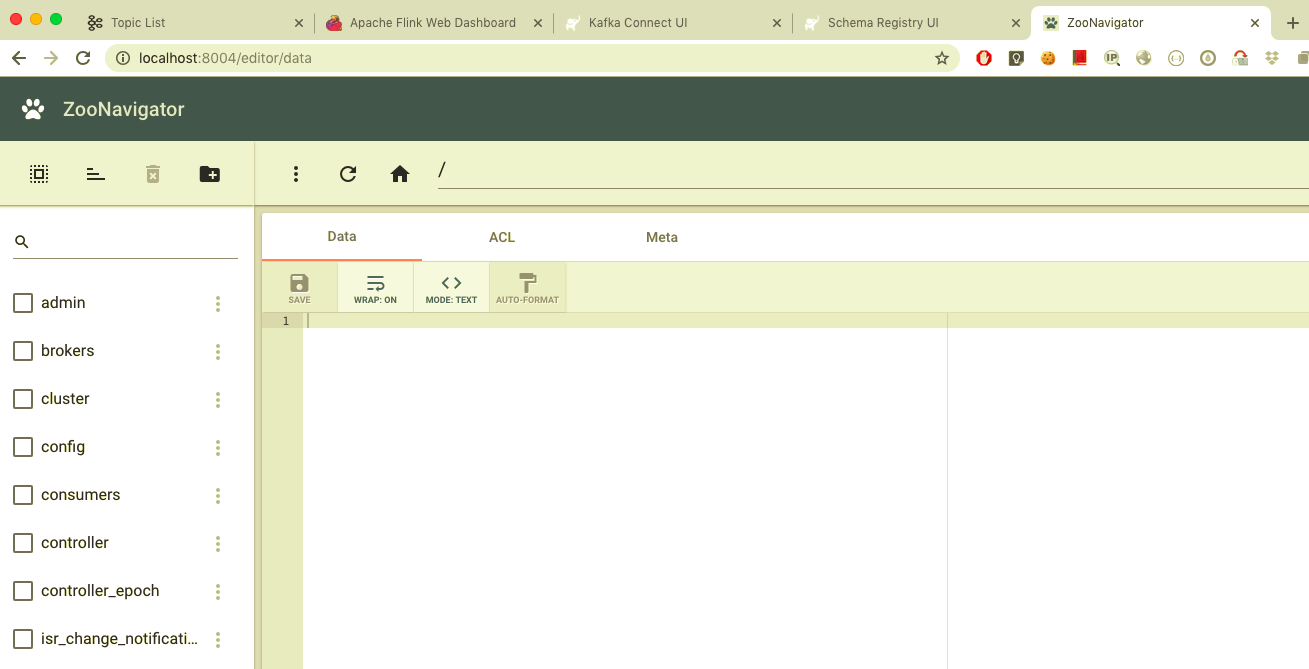Click the search magnifier icon in the node panel
Viewport: 1309px width, 669px height.
click(x=22, y=242)
